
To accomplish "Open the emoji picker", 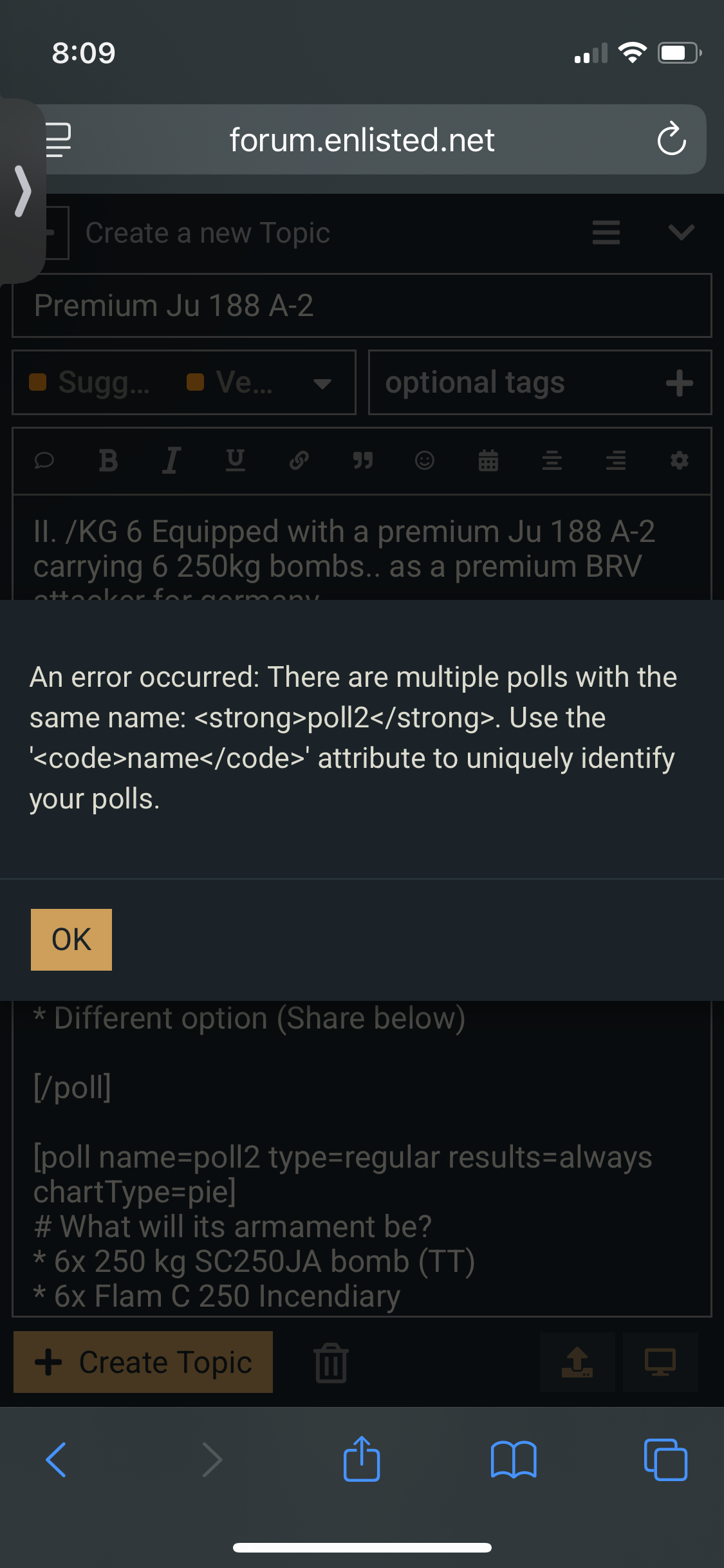I will [x=425, y=460].
